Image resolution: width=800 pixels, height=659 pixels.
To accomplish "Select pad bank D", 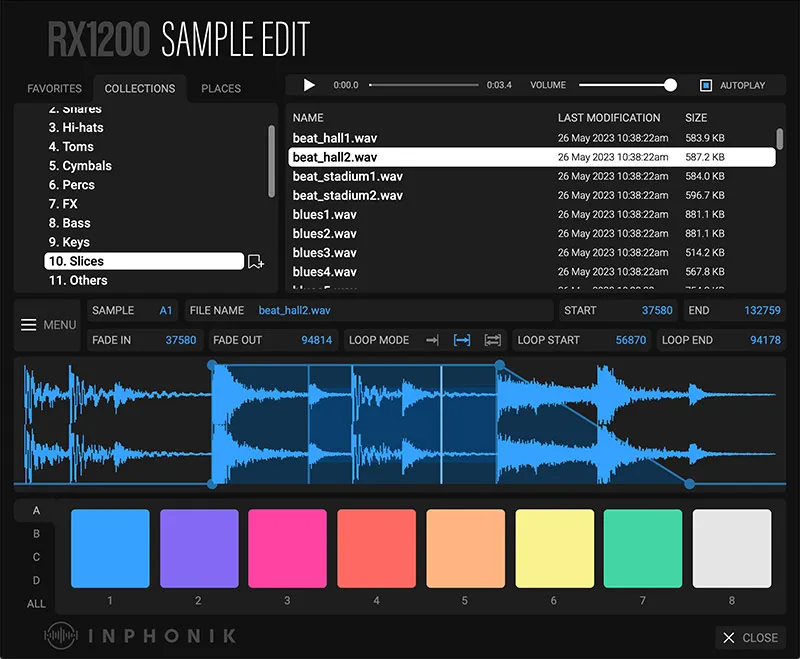I will point(36,580).
